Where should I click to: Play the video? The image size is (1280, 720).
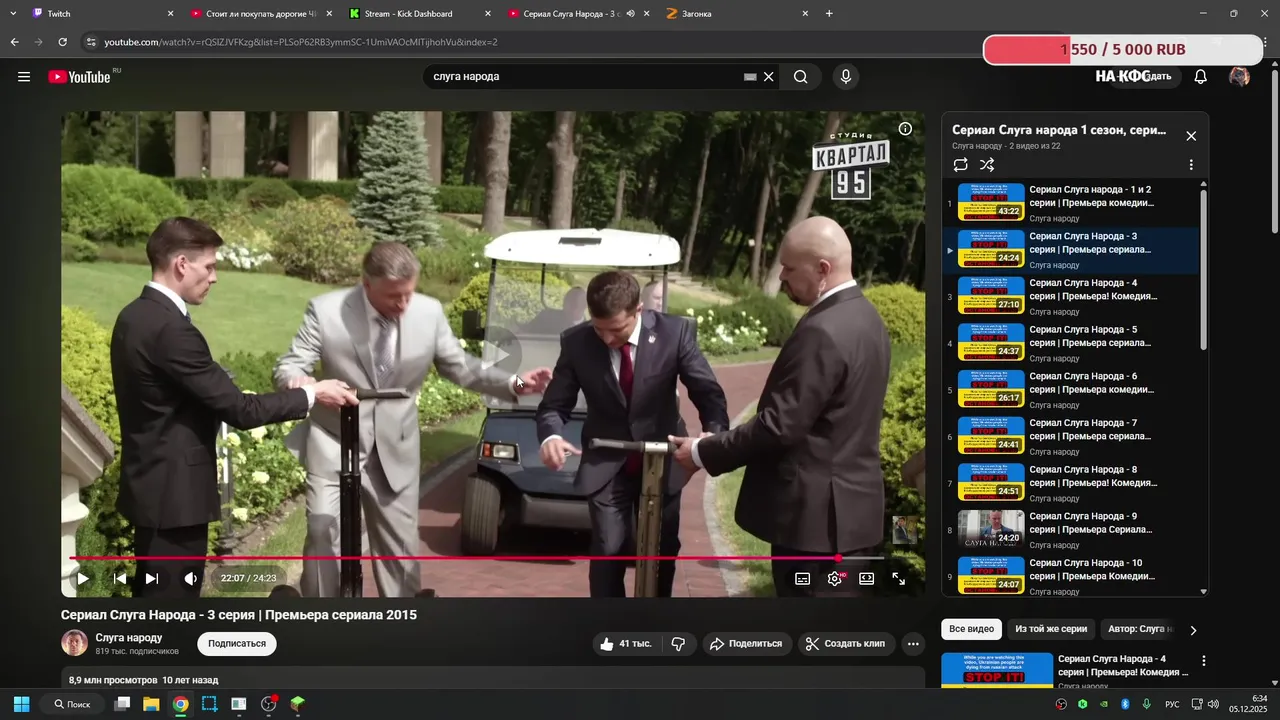[83, 578]
